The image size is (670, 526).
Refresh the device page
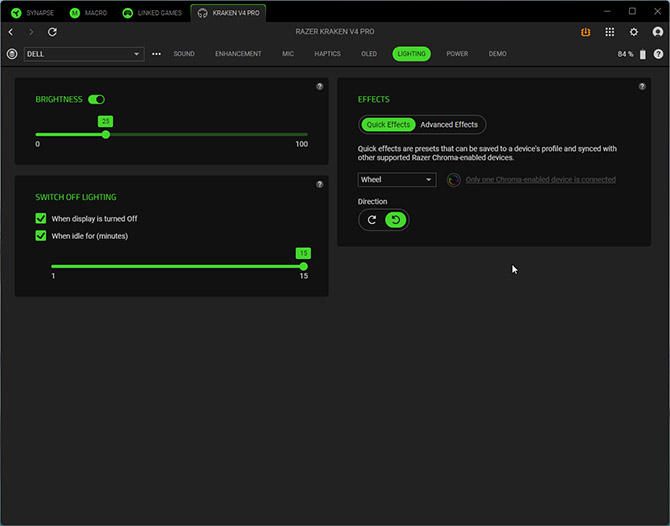[52, 32]
